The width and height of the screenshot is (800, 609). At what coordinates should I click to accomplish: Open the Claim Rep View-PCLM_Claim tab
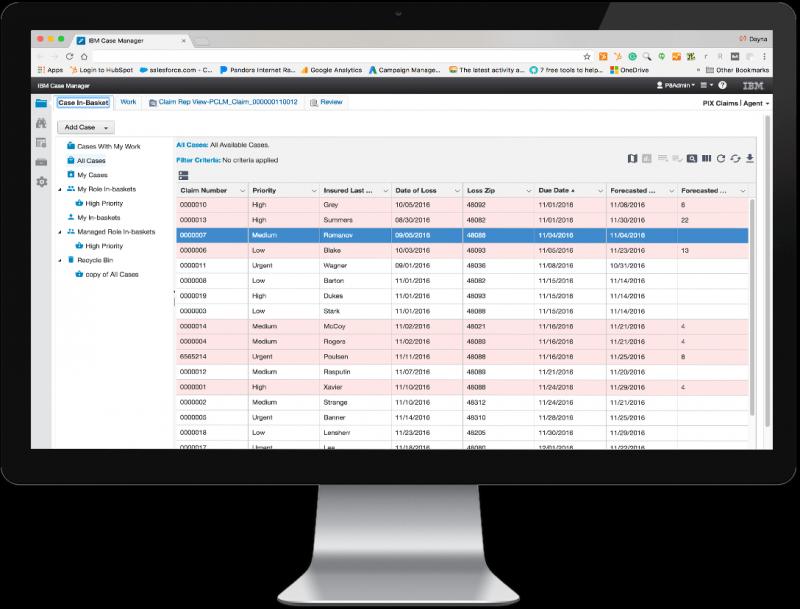coord(223,102)
